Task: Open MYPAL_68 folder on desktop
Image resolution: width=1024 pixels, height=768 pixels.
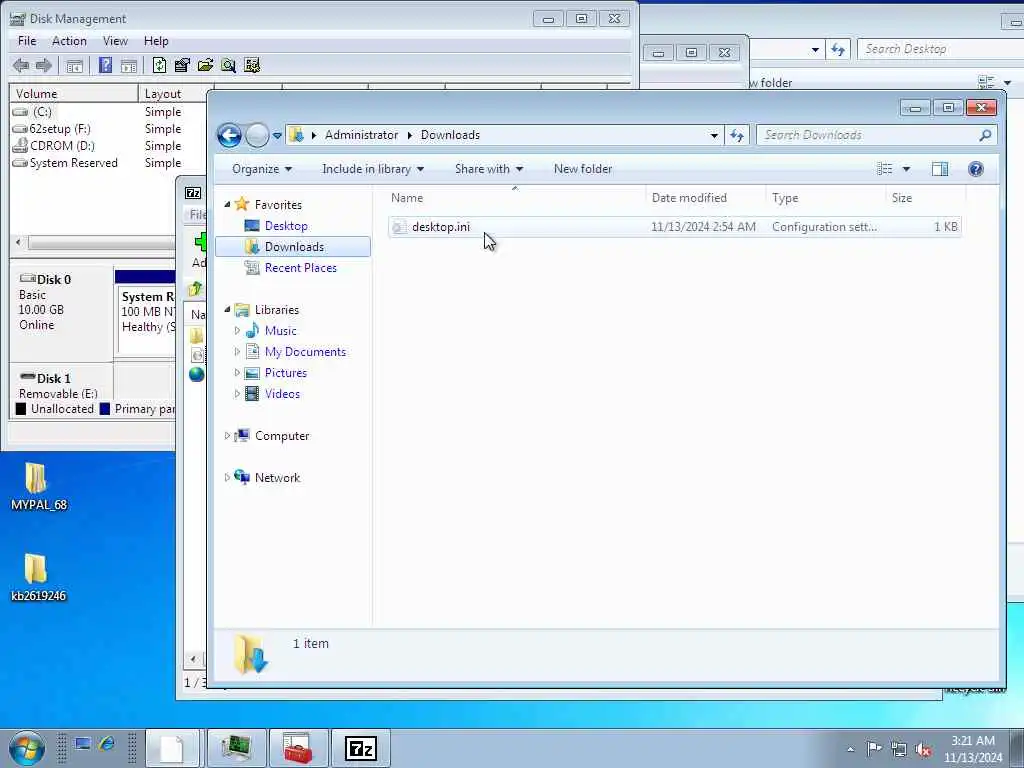Action: click(x=39, y=487)
